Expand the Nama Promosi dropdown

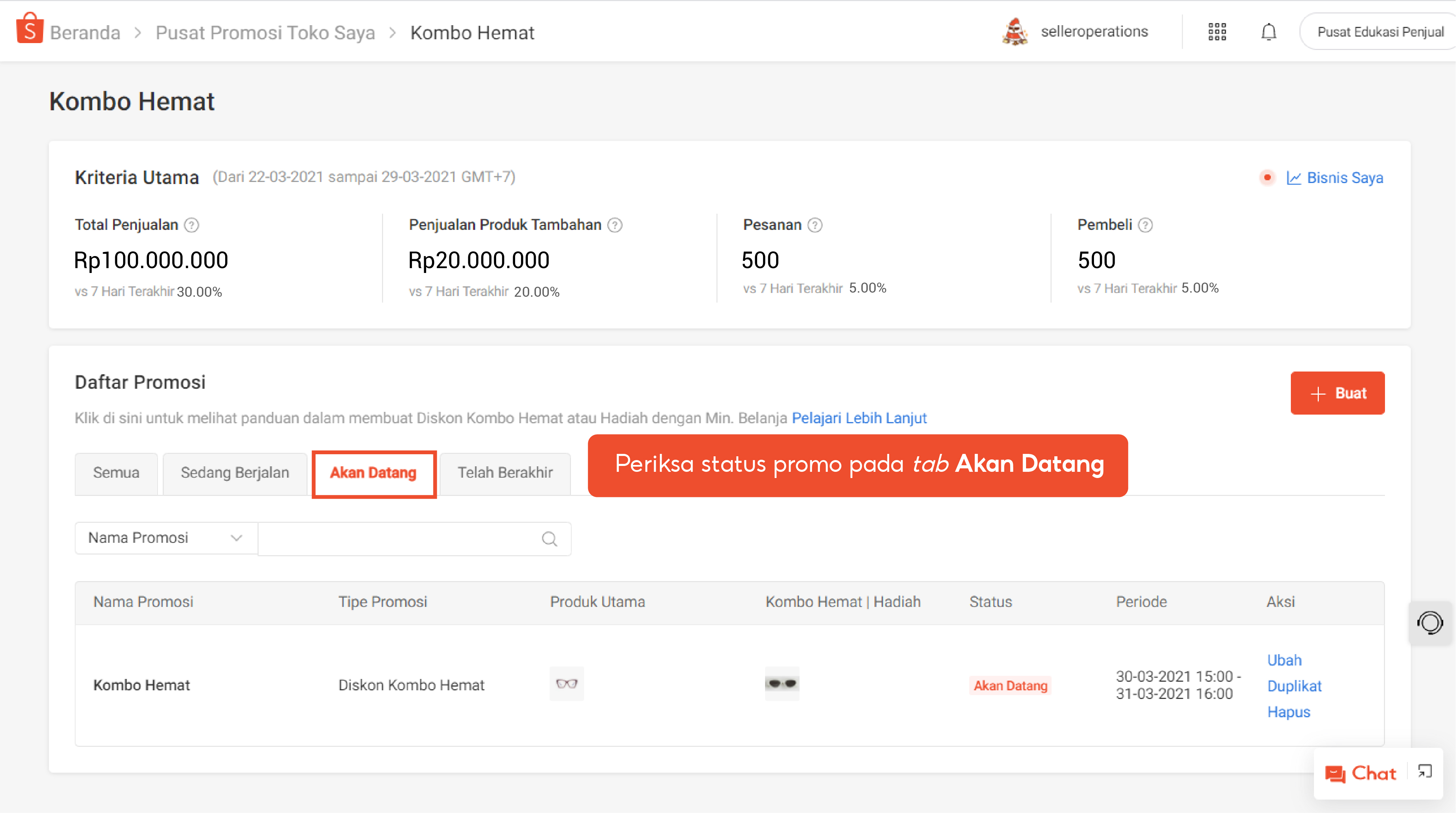point(166,538)
